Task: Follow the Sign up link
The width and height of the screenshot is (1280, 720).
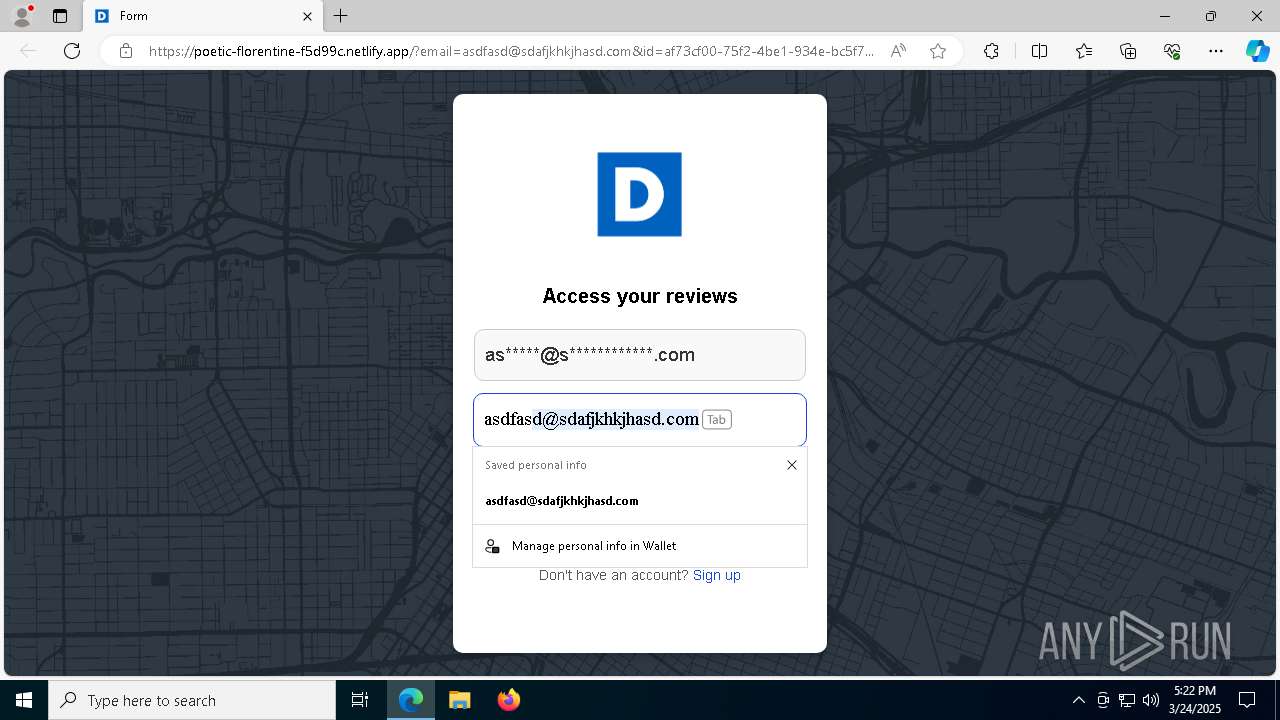Action: point(717,575)
